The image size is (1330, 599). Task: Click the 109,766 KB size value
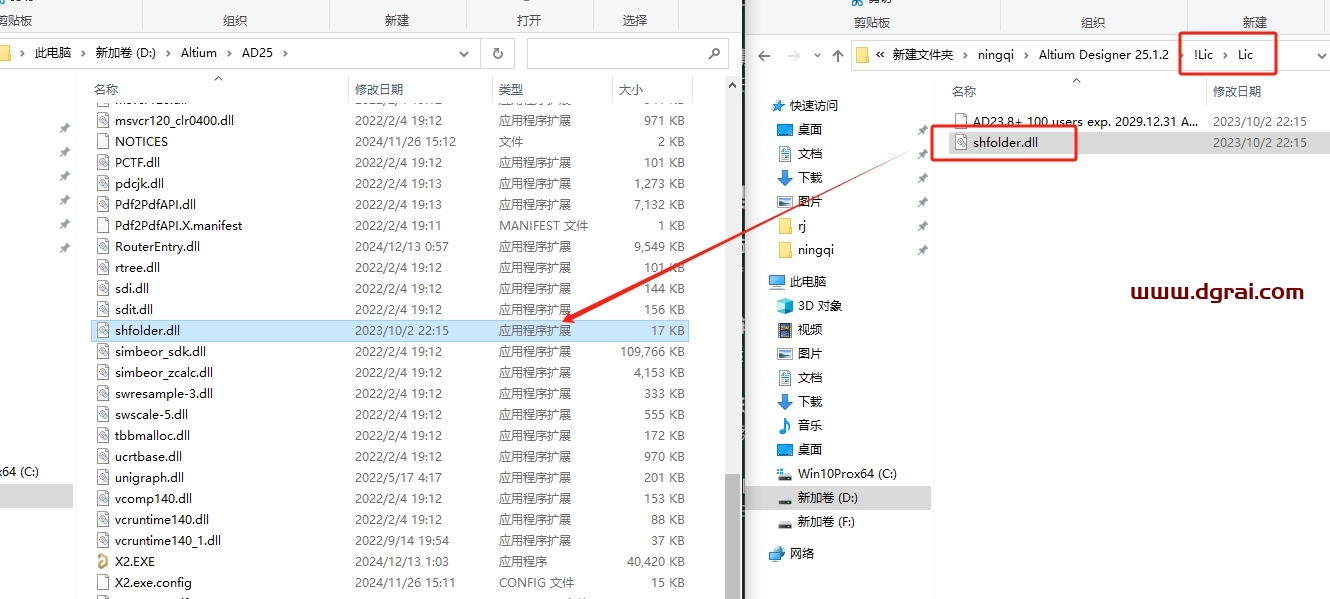pos(652,351)
